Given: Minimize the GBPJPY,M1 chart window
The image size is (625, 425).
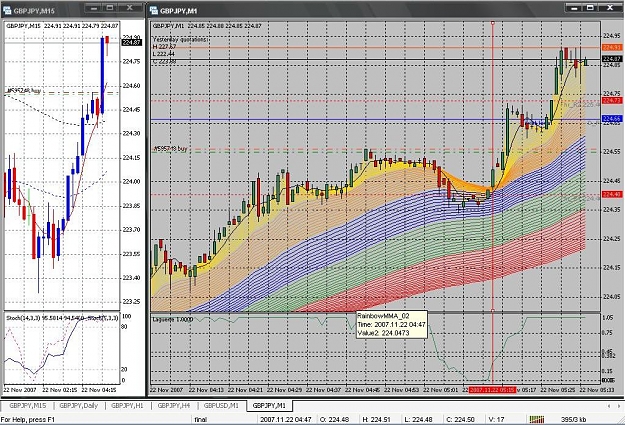Looking at the screenshot, I should tap(574, 8).
